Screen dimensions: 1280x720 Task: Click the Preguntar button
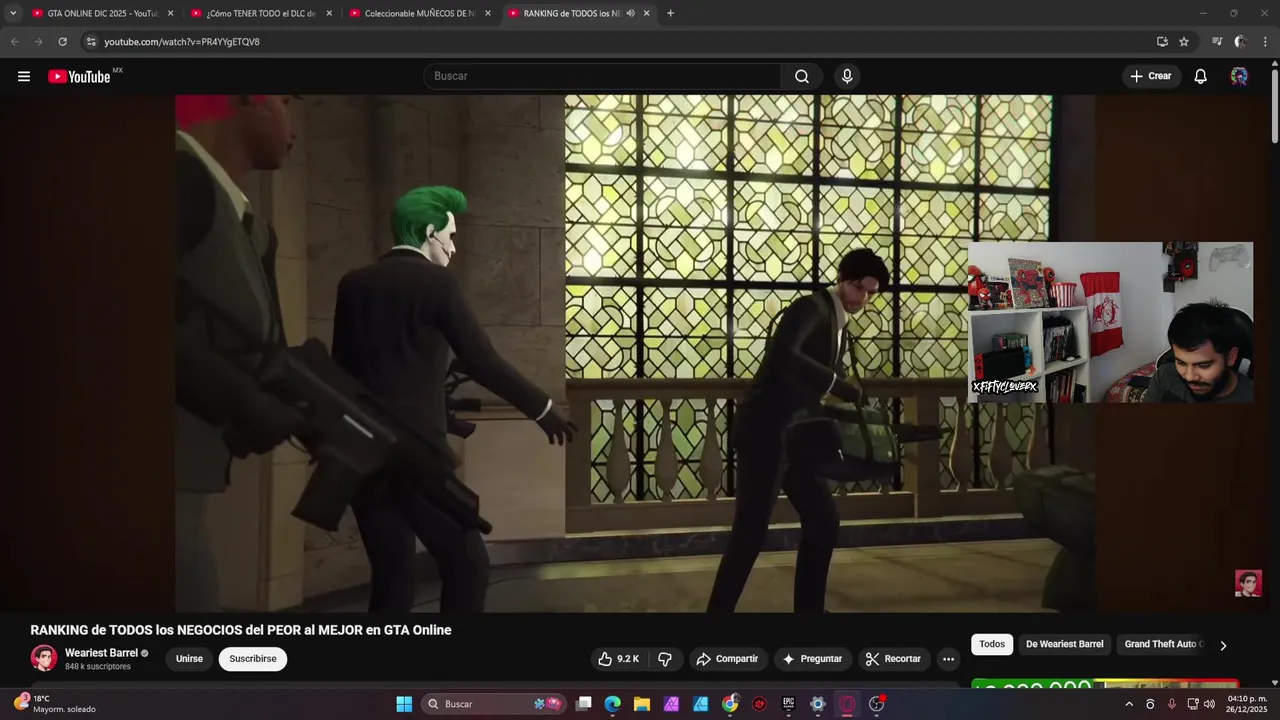pos(812,659)
